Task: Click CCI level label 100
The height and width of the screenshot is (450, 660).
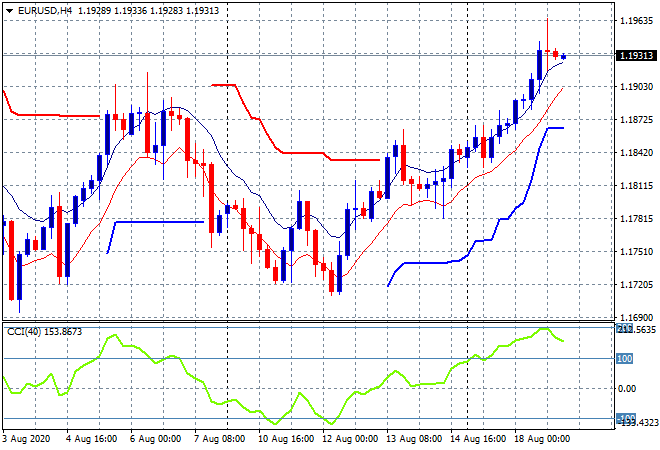Action: (624, 358)
